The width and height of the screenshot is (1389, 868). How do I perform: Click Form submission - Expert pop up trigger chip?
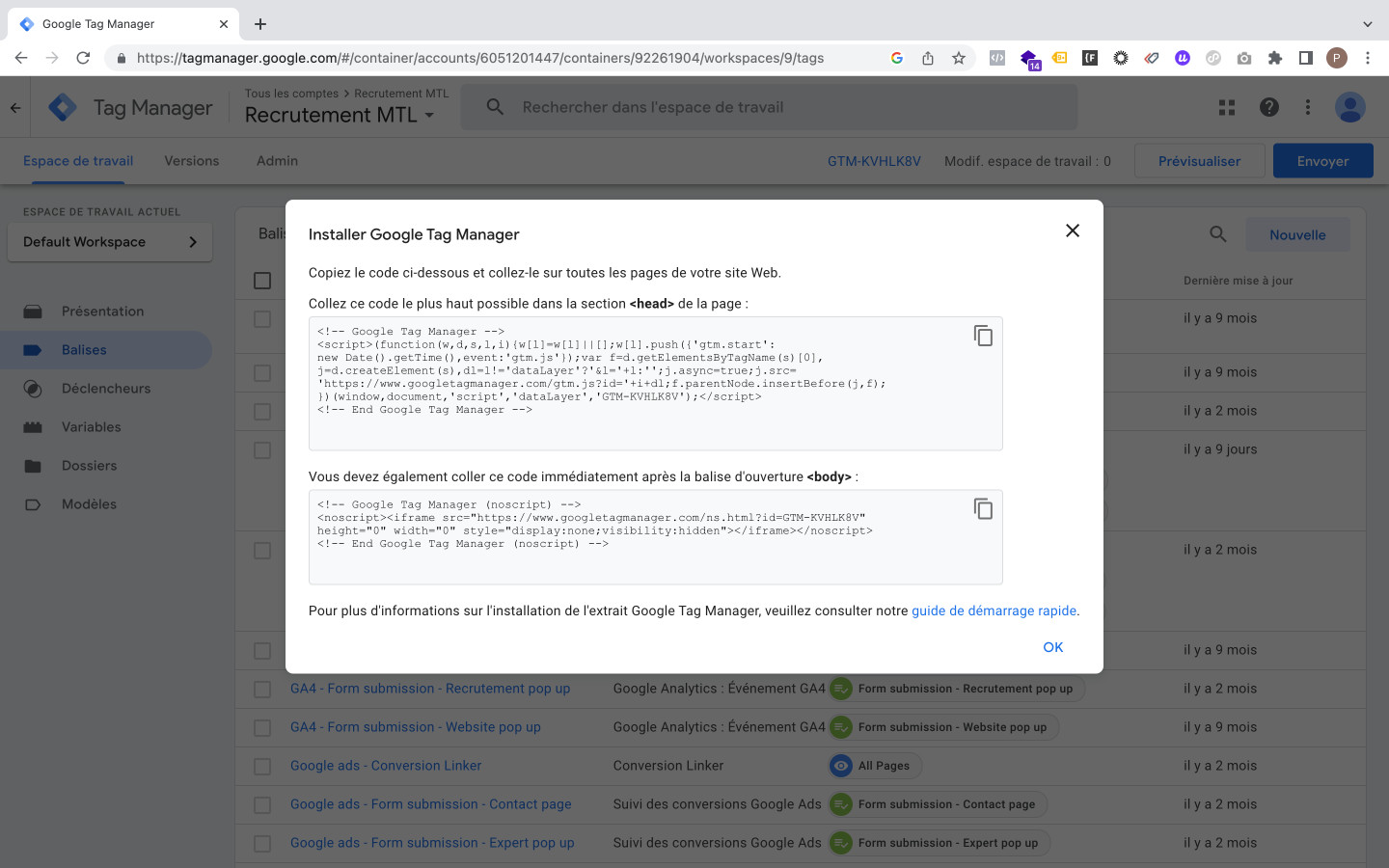[x=940, y=843]
